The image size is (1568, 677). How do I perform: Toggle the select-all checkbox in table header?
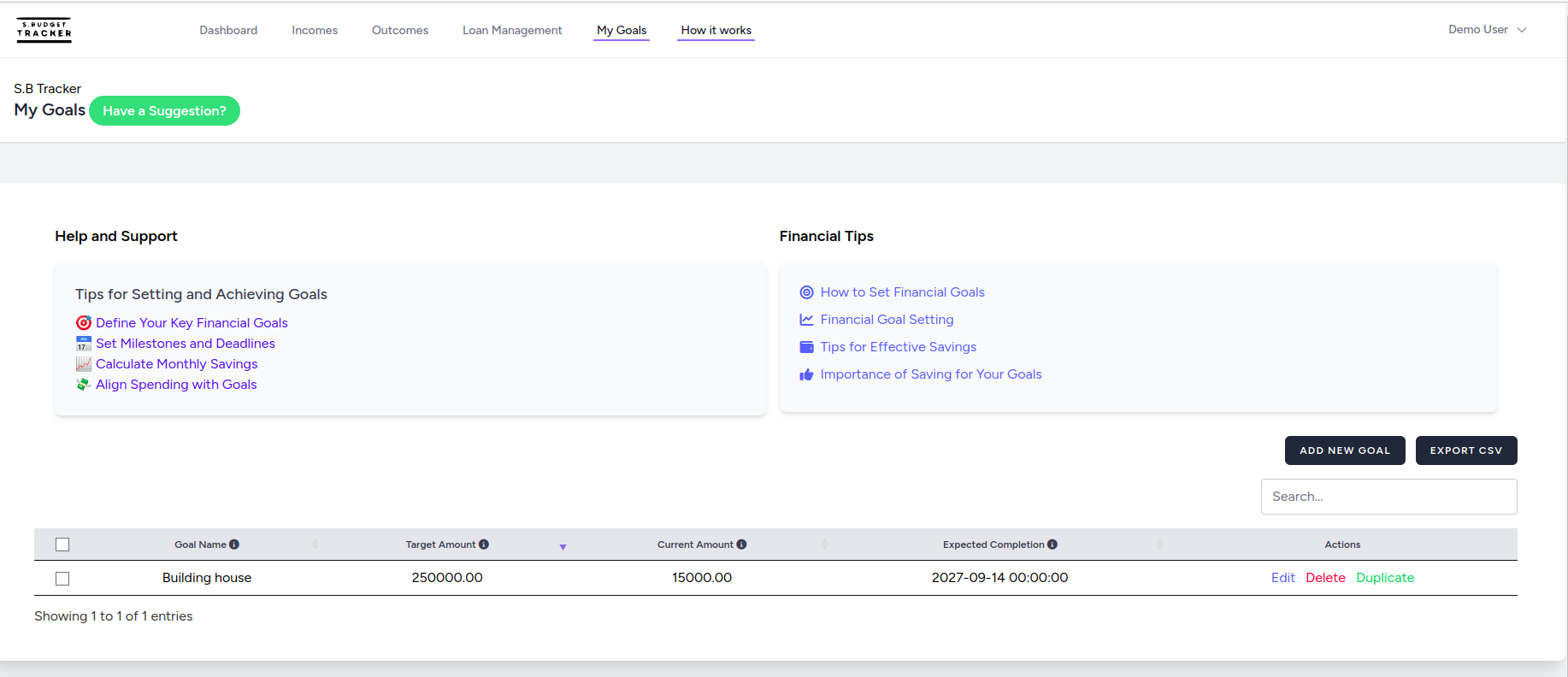click(x=62, y=545)
